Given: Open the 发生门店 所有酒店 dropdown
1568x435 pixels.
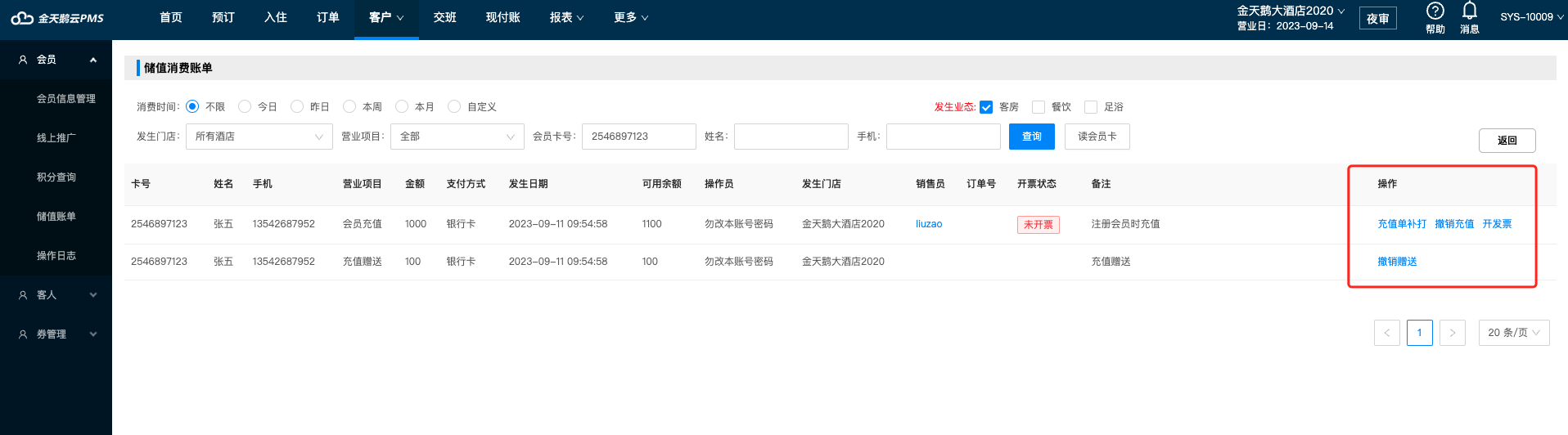Looking at the screenshot, I should 259,137.
